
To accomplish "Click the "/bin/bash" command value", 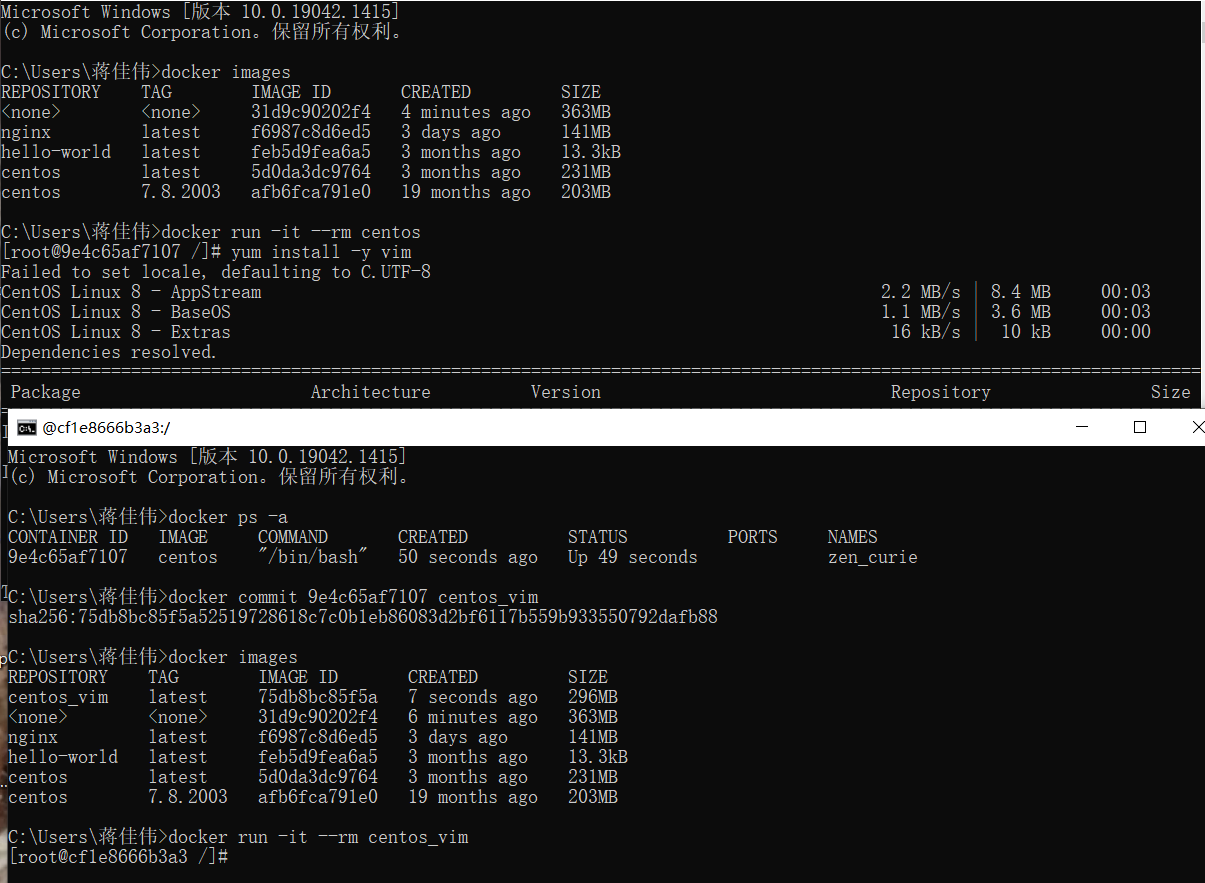I will (313, 557).
